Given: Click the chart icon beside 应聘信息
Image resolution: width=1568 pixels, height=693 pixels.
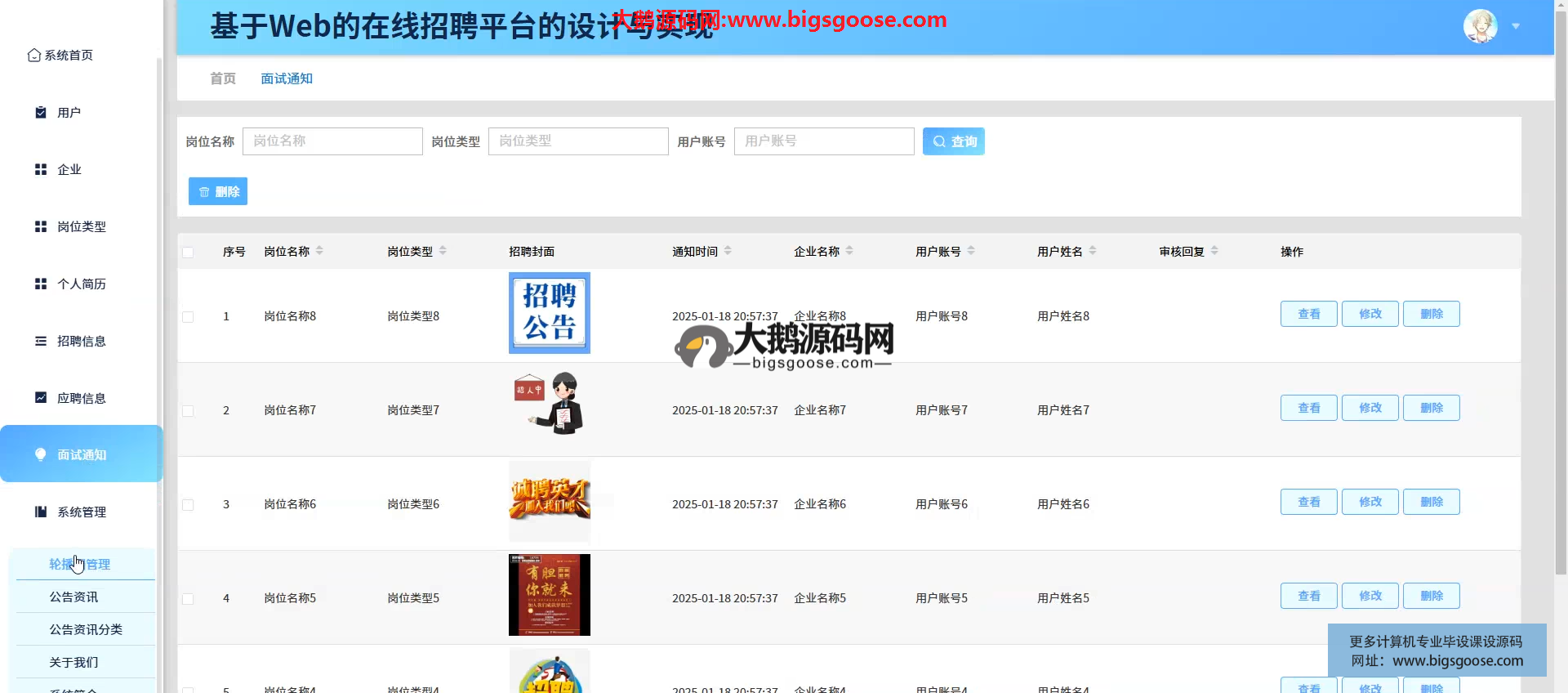Looking at the screenshot, I should tap(41, 398).
